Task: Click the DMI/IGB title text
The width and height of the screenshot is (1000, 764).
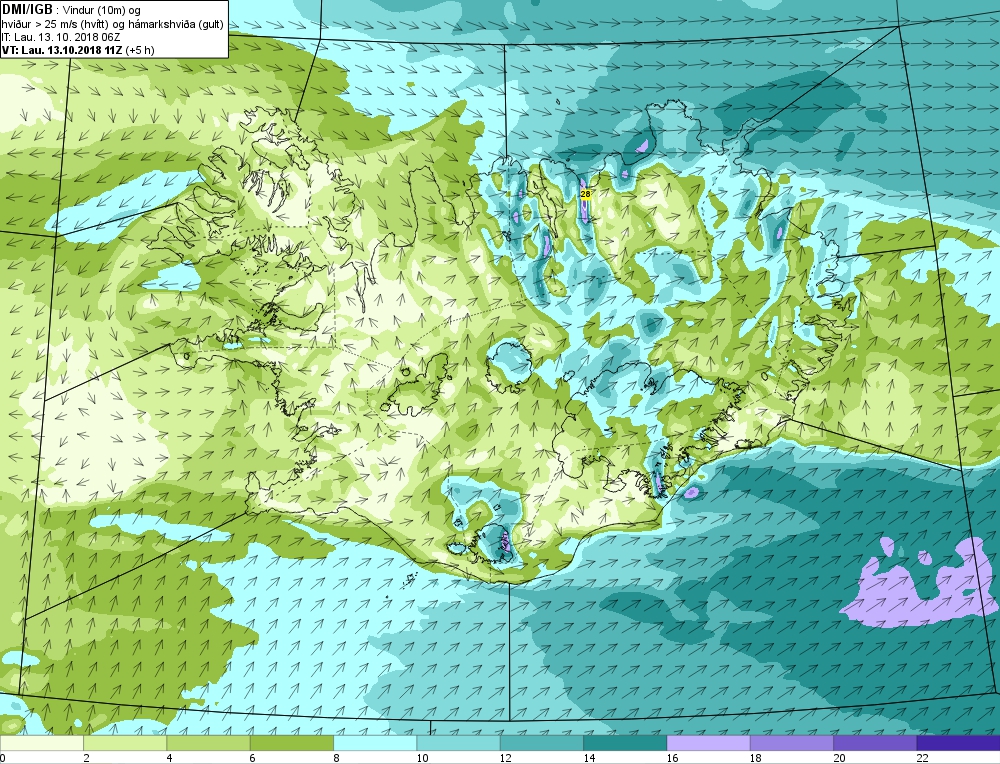Action: click(x=27, y=10)
